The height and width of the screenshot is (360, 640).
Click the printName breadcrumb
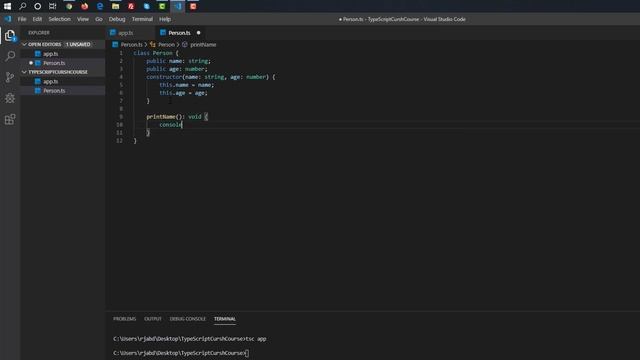pos(203,44)
